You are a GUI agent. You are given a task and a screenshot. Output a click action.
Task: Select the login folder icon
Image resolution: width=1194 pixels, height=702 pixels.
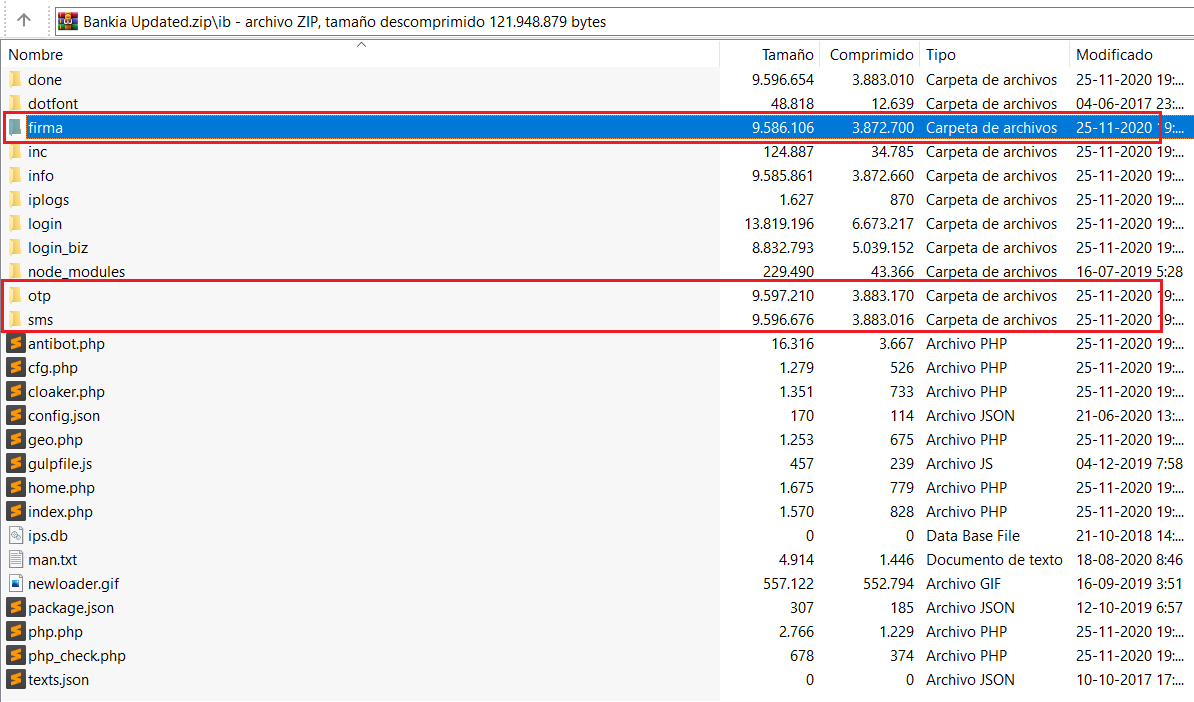point(15,223)
